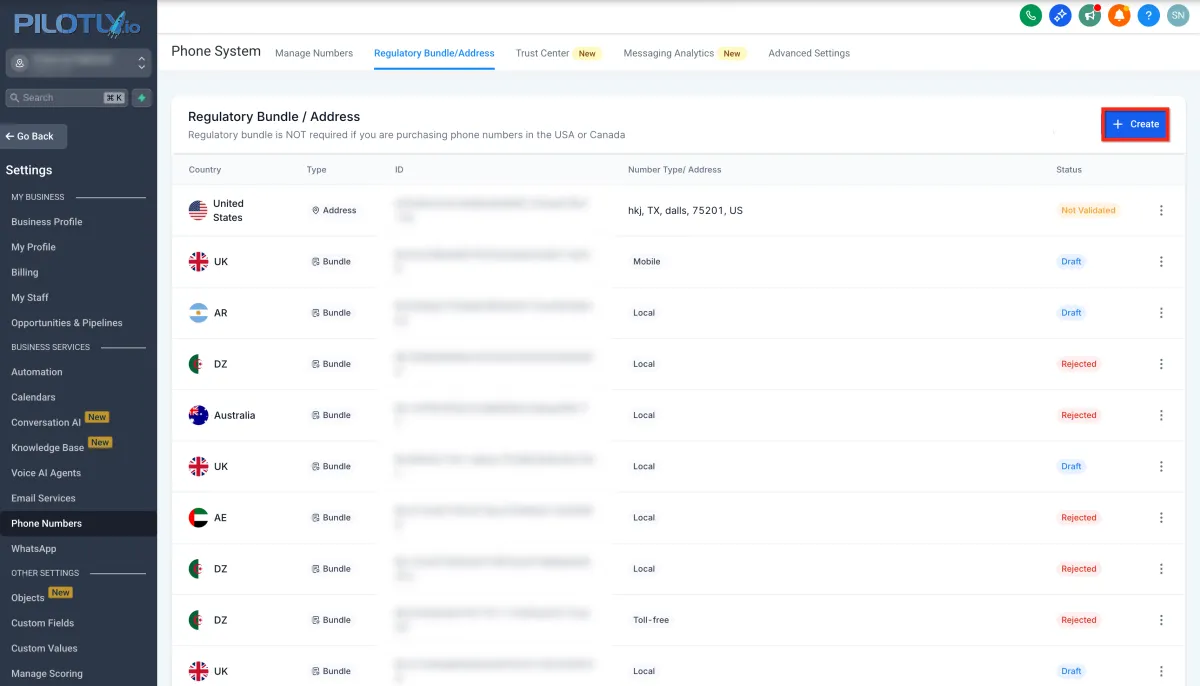The width and height of the screenshot is (1200, 686).
Task: Click the United States flag icon
Action: (198, 210)
